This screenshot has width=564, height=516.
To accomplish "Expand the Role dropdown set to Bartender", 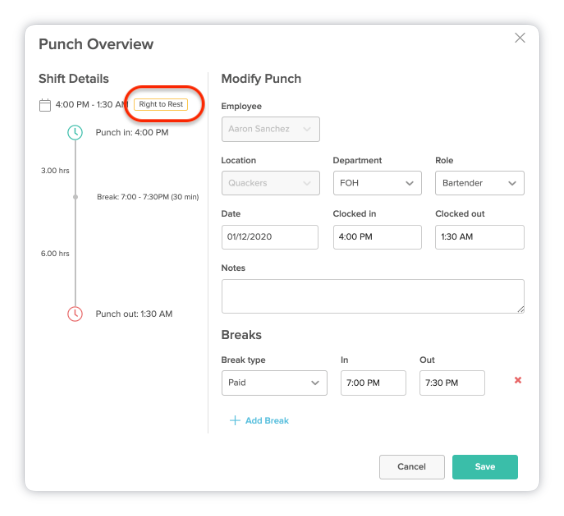I will click(x=480, y=183).
